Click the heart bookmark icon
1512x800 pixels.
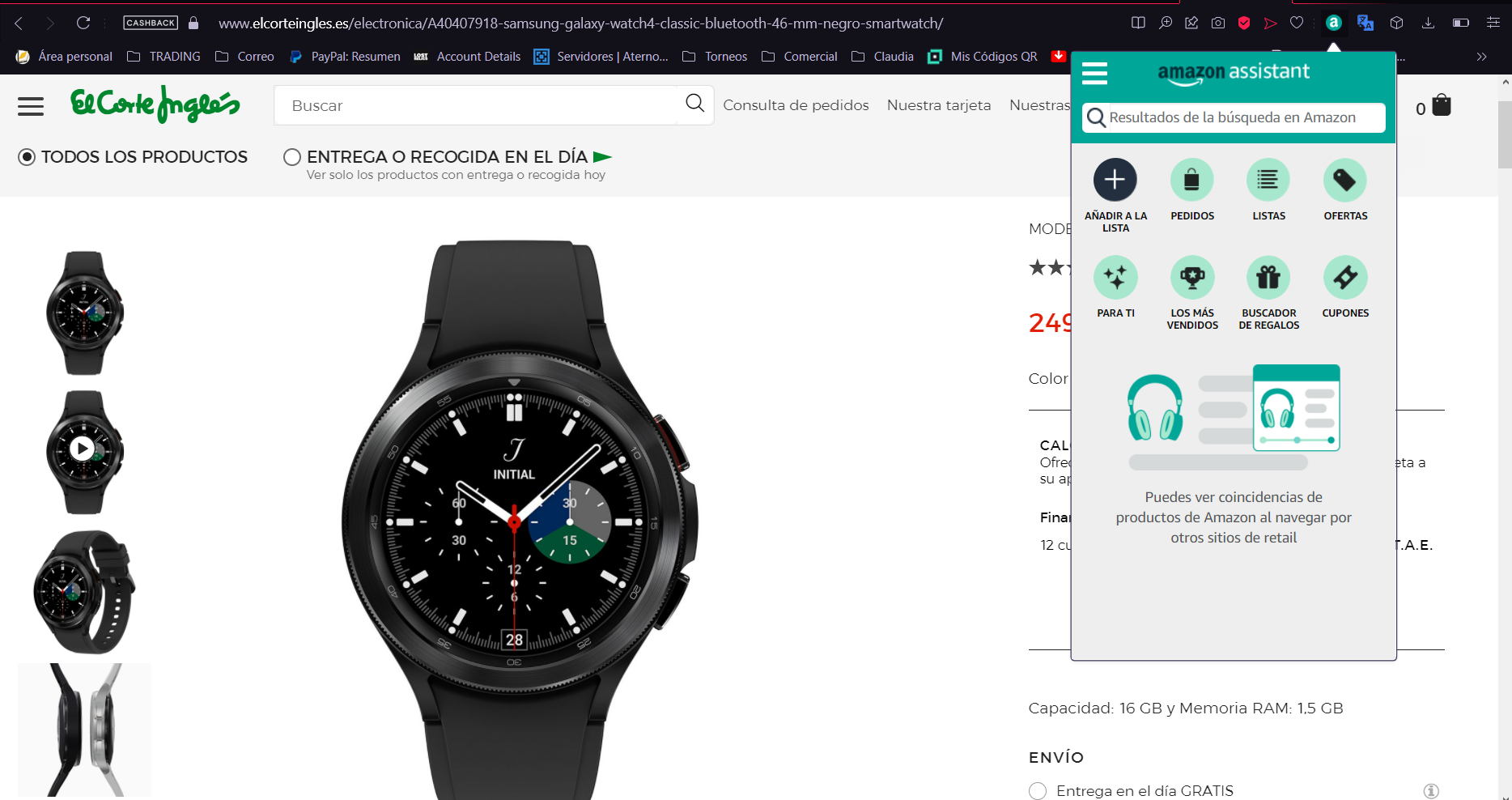point(1297,23)
